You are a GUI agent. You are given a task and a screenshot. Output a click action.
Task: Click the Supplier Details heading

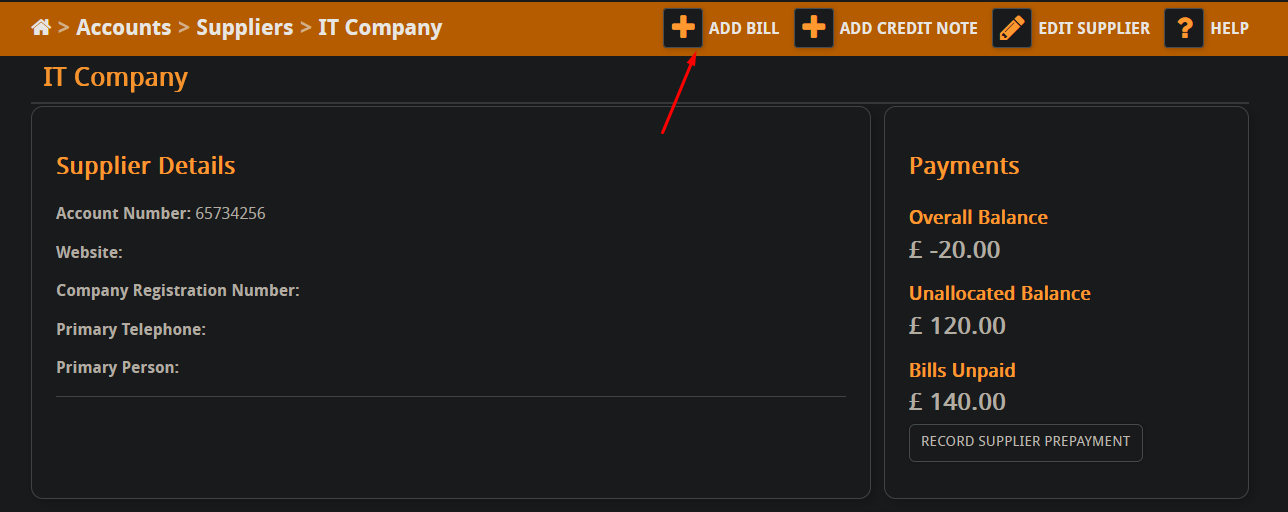tap(146, 166)
